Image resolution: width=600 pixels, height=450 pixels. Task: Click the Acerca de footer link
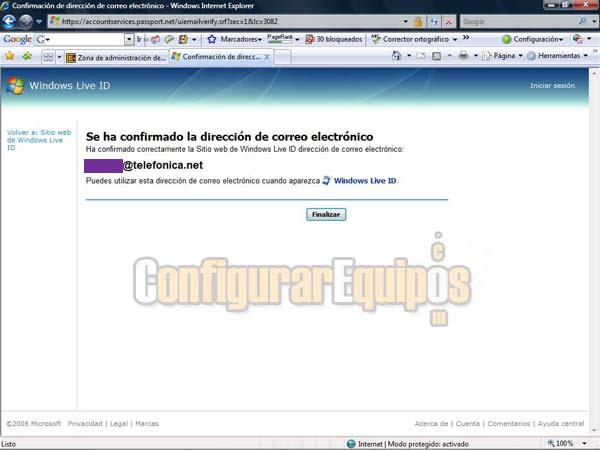(431, 423)
